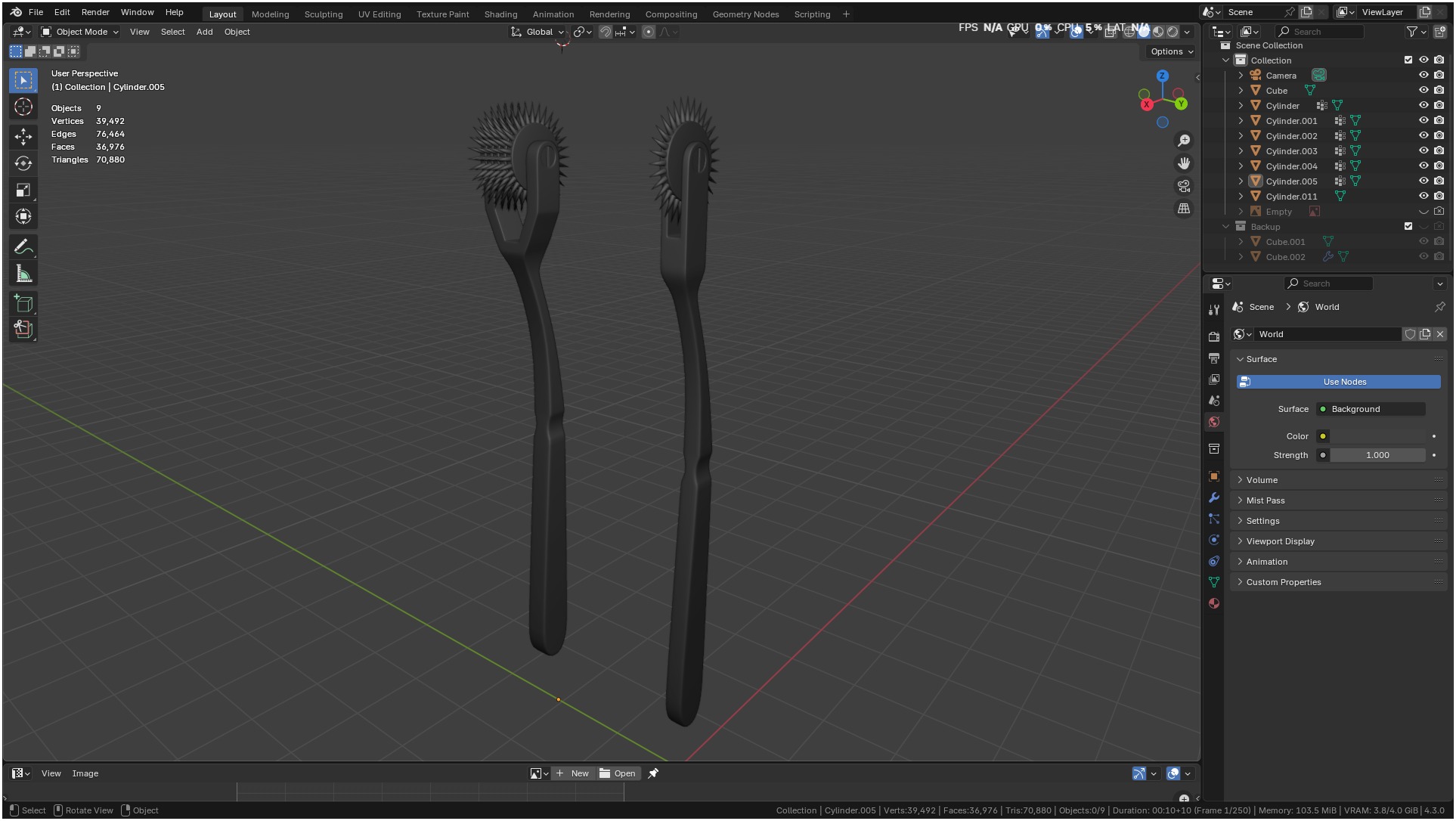1456x821 pixels.
Task: Uncheck the Backup collection checkbox
Action: (1408, 227)
